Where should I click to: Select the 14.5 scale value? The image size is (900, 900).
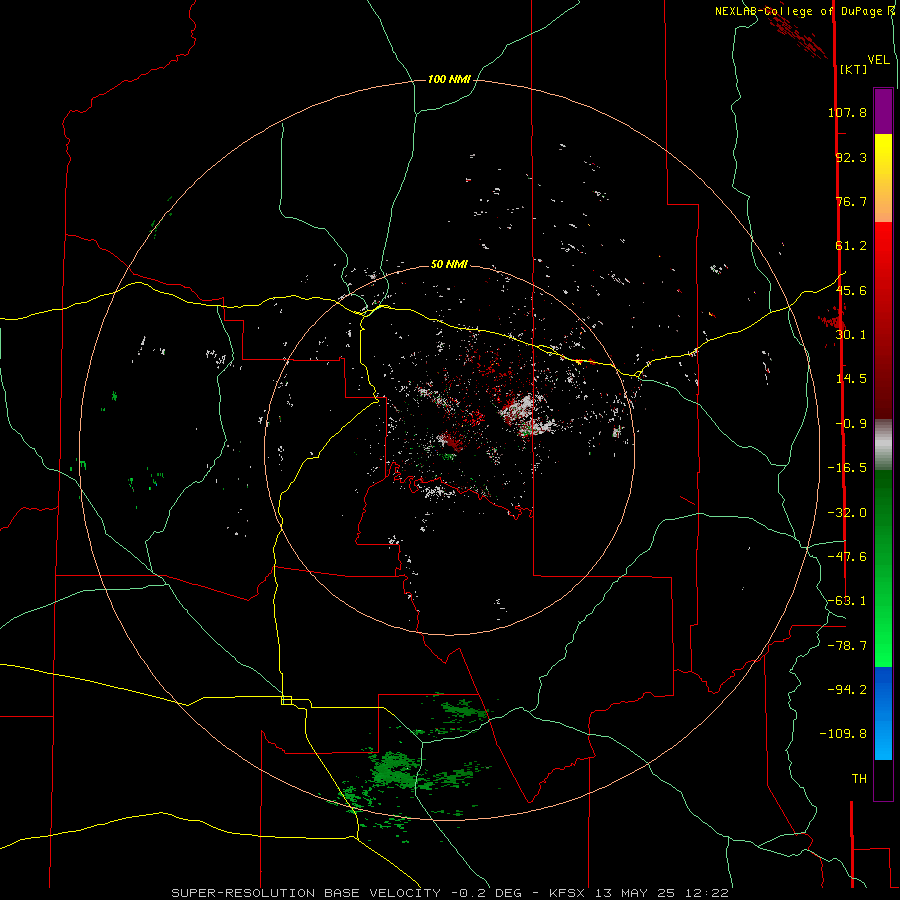coord(851,379)
